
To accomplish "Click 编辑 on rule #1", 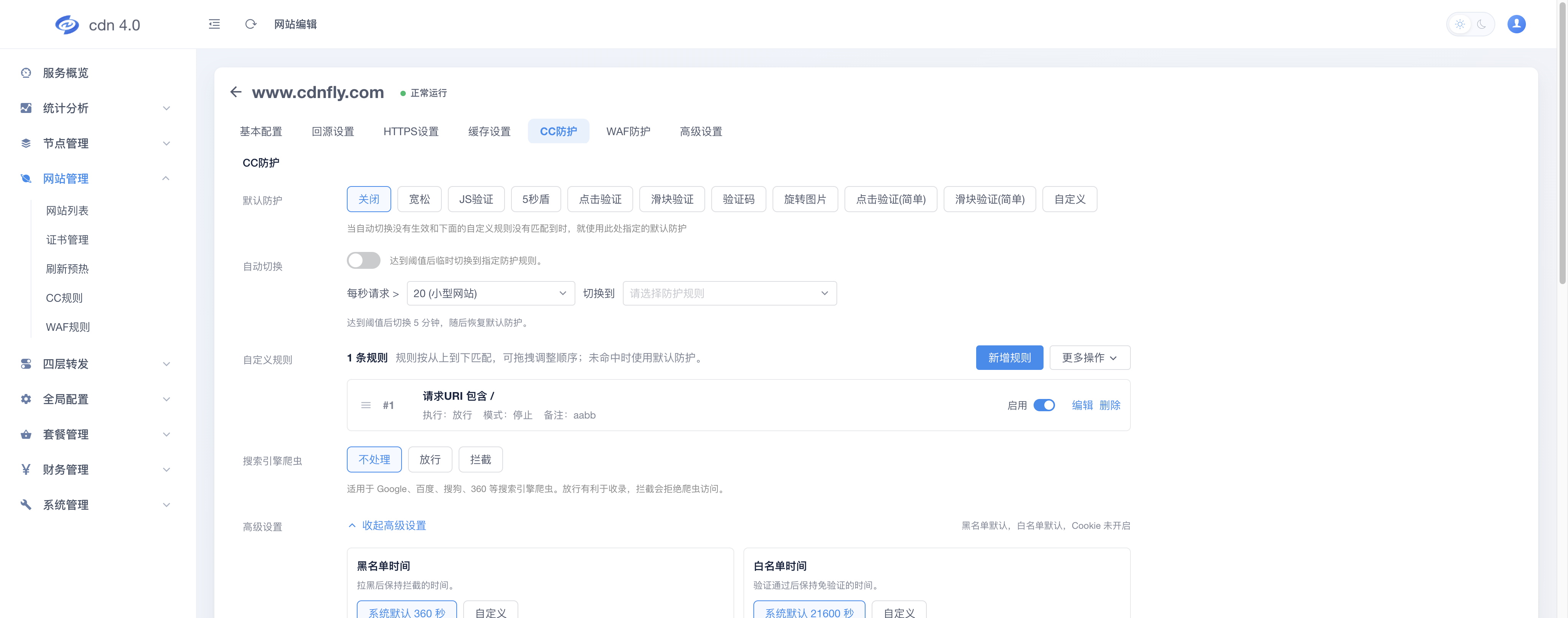I will click(x=1082, y=405).
